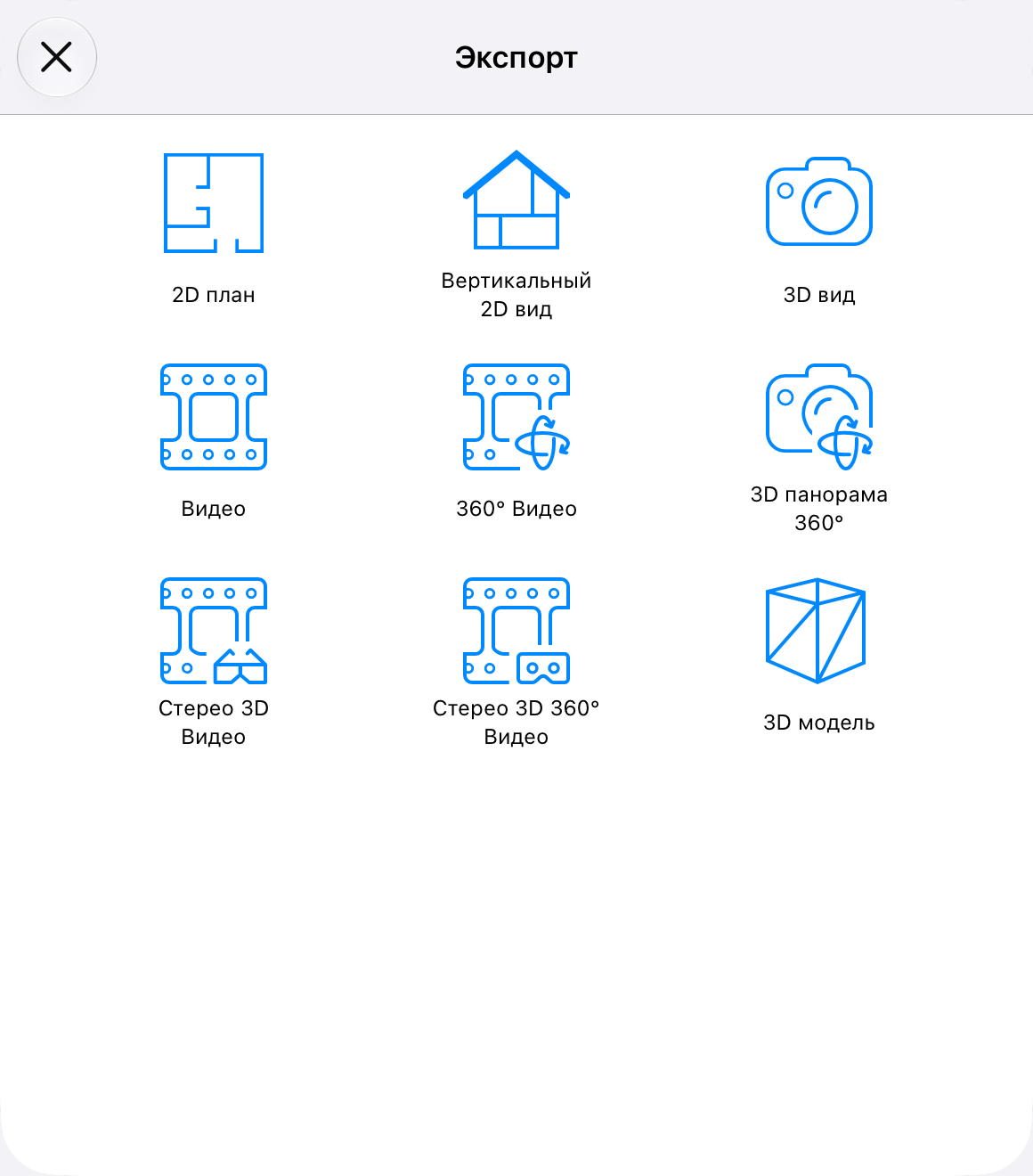Select the Видео film strip icon
The height and width of the screenshot is (1176, 1033).
[214, 417]
